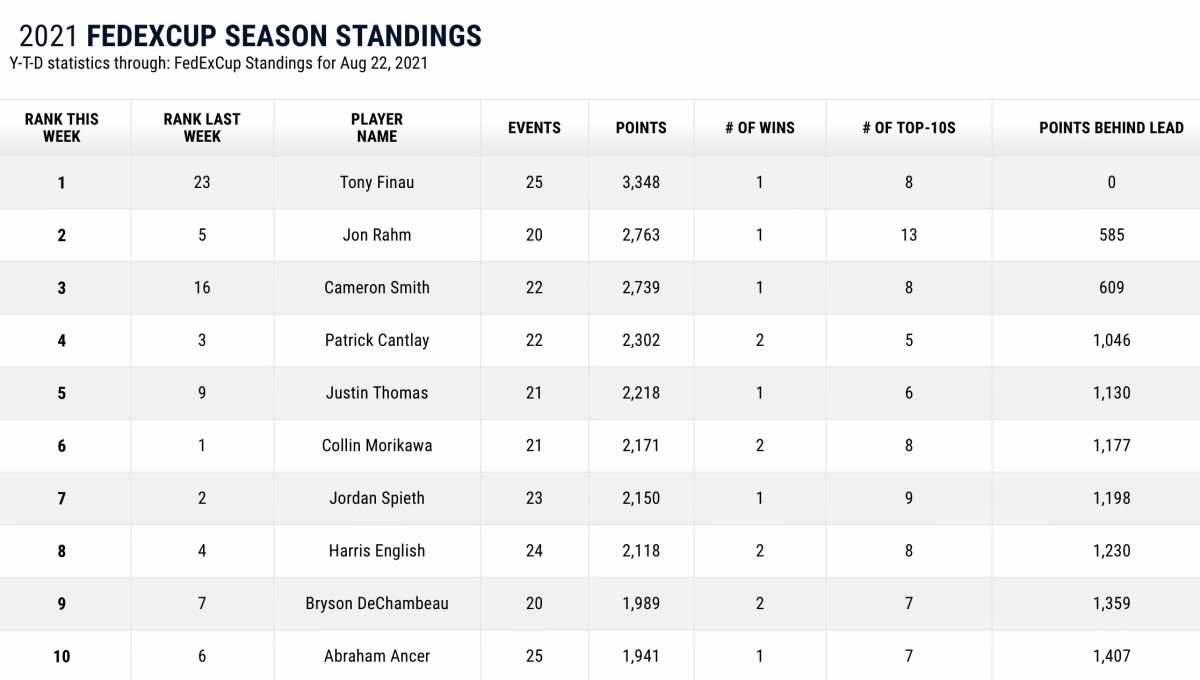Open Harris English's player entry
Image resolution: width=1200 pixels, height=680 pixels.
377,551
